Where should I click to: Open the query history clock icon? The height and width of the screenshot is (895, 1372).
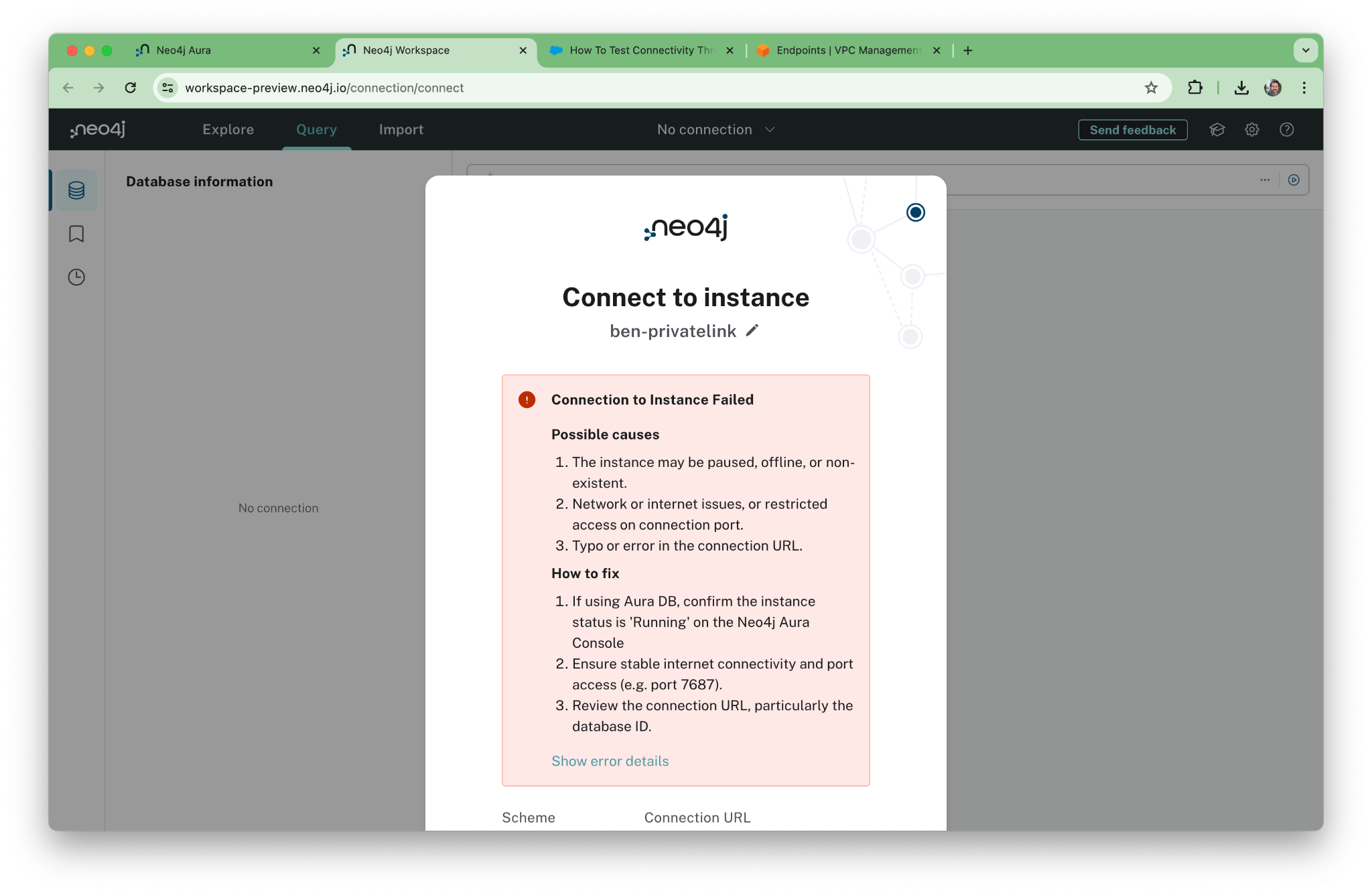point(76,277)
